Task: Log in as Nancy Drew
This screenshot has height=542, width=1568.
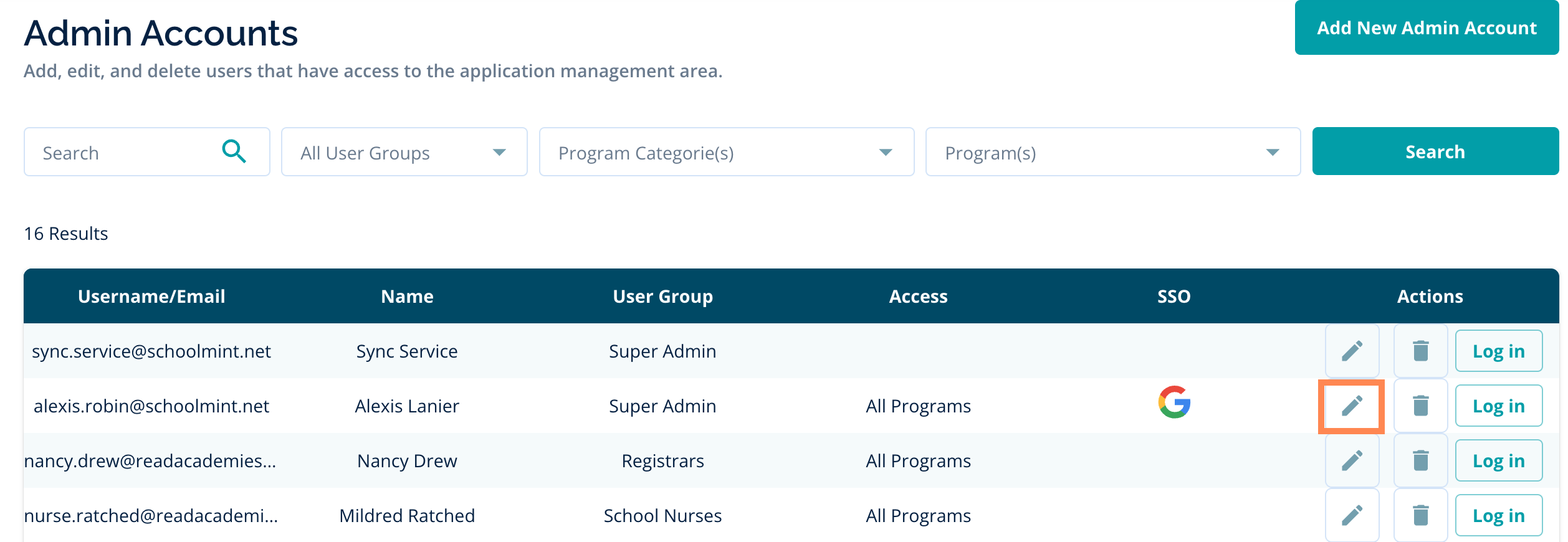Action: click(1498, 460)
